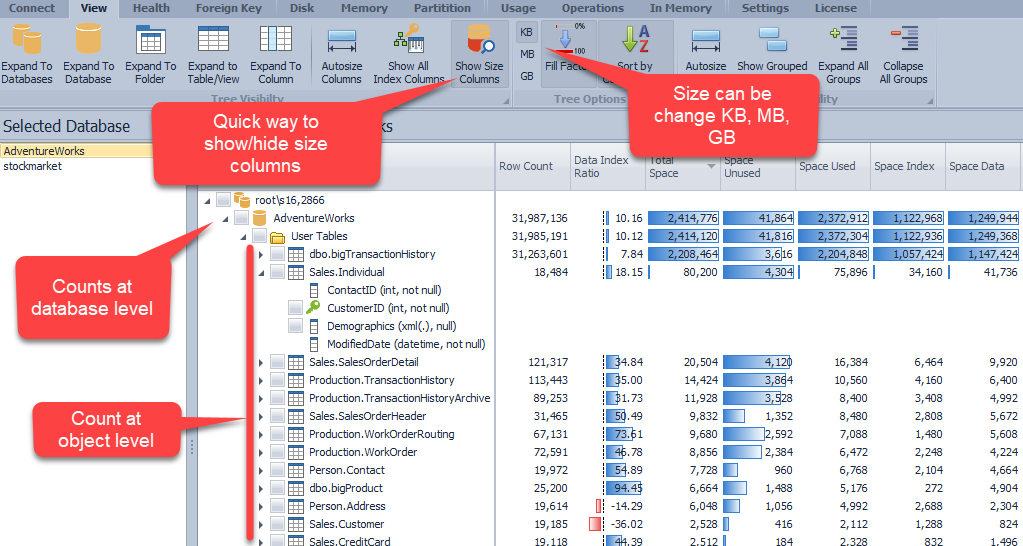This screenshot has width=1023, height=546.
Task: Open the Foreign Key tab
Action: point(229,8)
